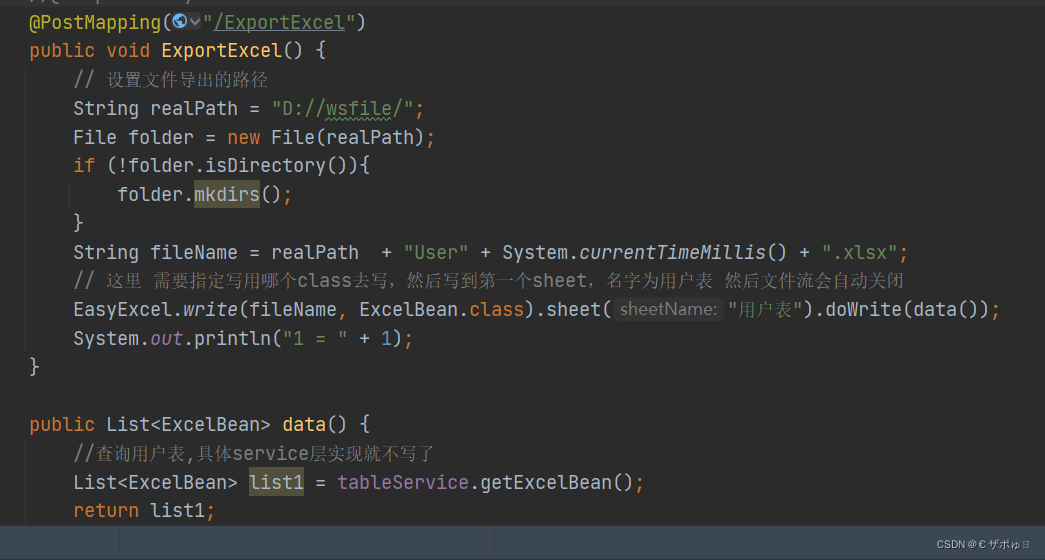This screenshot has width=1045, height=560.
Task: Click the new keyword before File(realPath)
Action: 243,137
